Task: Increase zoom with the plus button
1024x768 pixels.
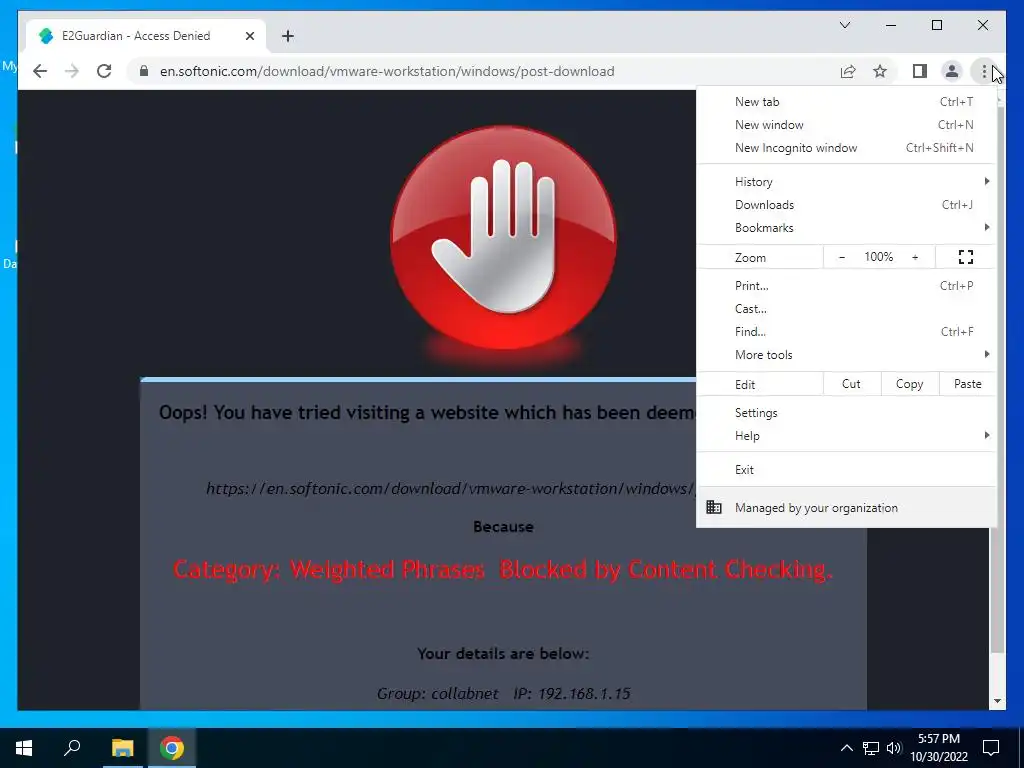Action: (915, 257)
